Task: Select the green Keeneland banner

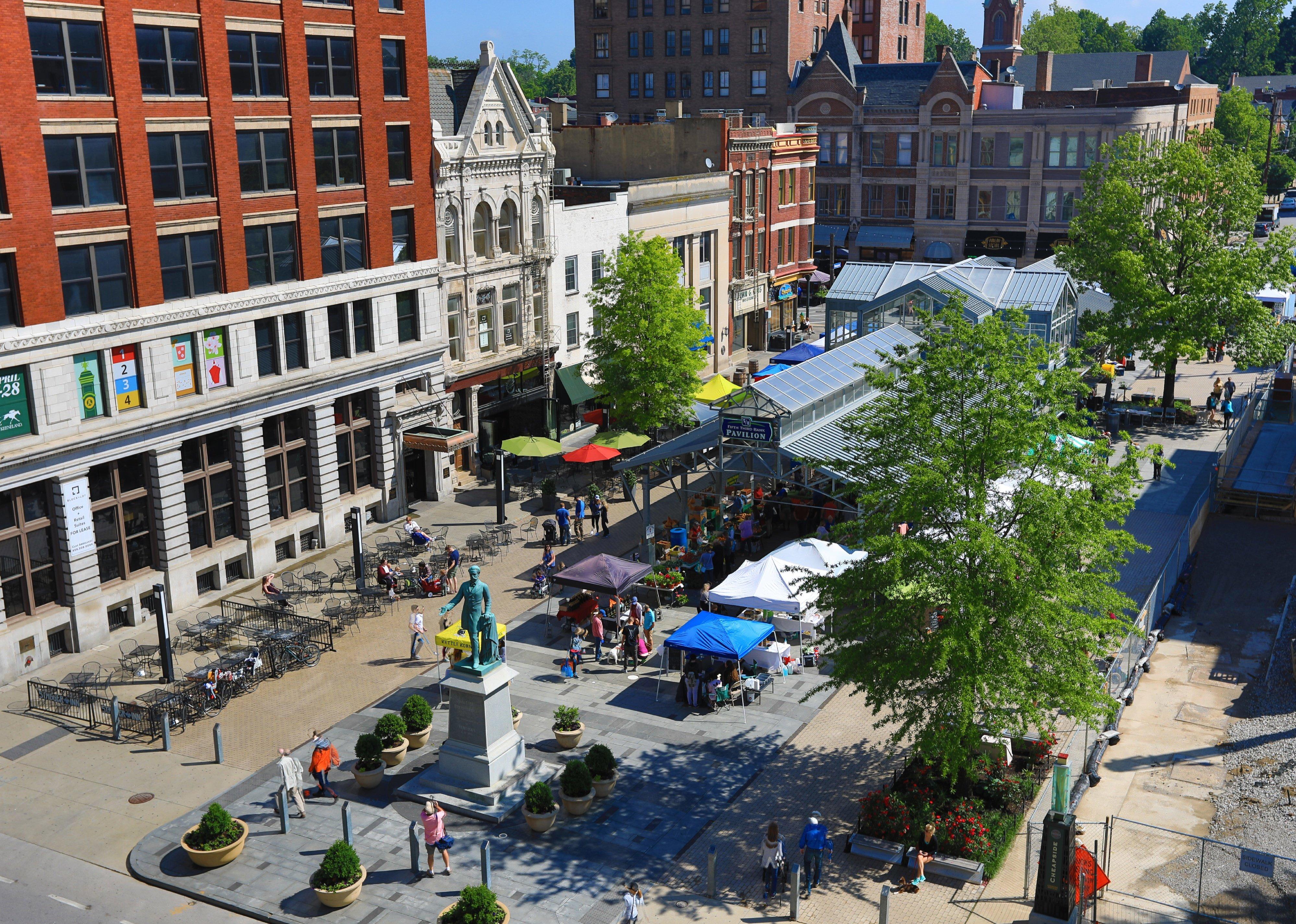Action: tap(14, 403)
